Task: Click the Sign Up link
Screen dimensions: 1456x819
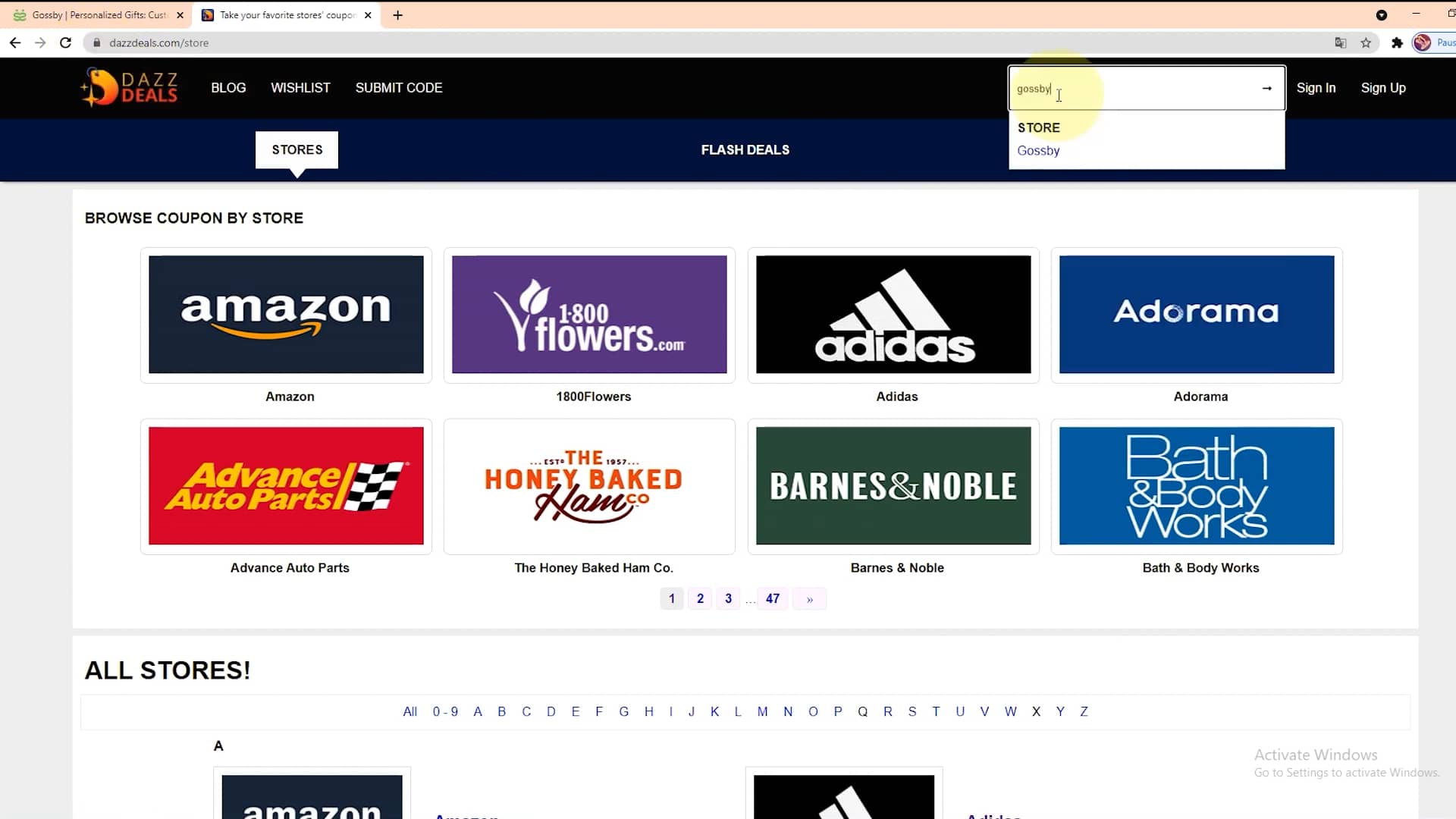Action: point(1382,88)
